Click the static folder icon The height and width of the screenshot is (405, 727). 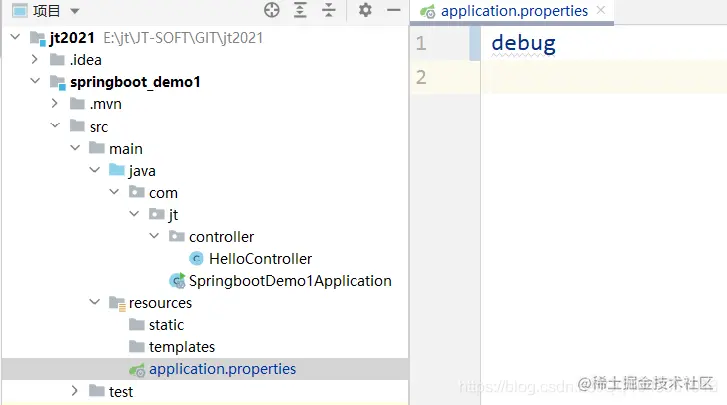point(137,324)
